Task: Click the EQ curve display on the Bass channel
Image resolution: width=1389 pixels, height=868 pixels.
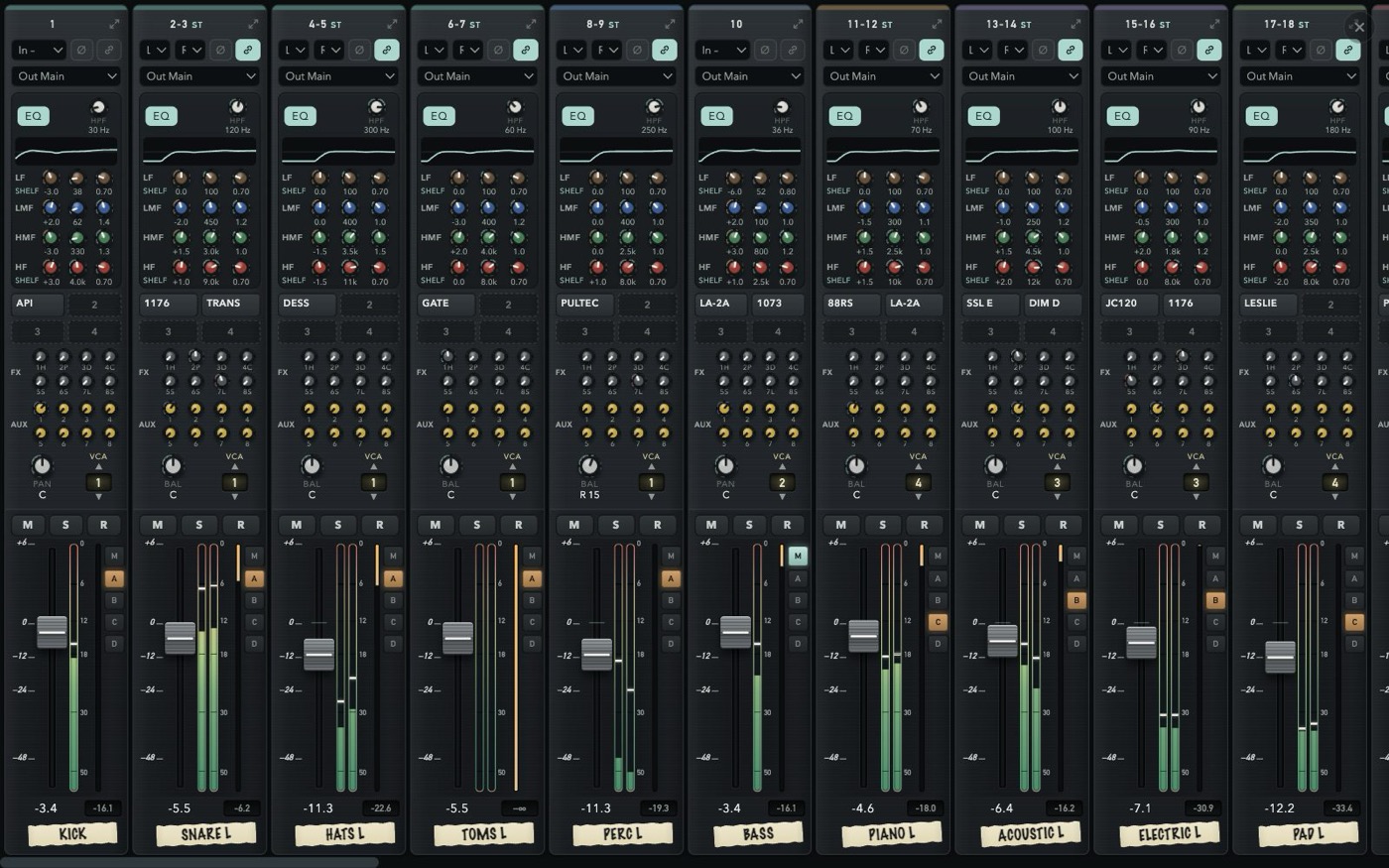Action: pyautogui.click(x=750, y=152)
